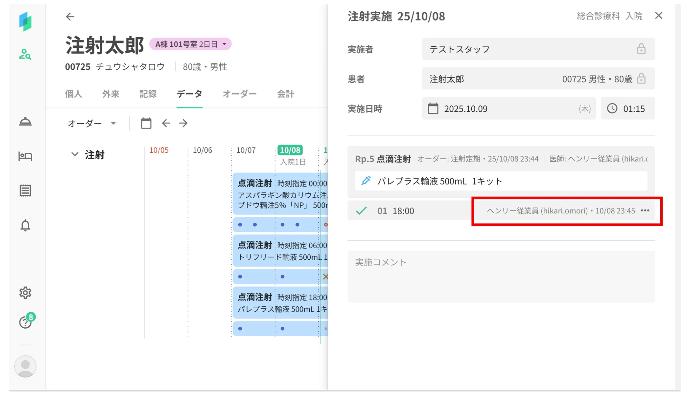Screen dimensions: 693x406
Task: Switch to the 会計 tab
Action: 286,94
